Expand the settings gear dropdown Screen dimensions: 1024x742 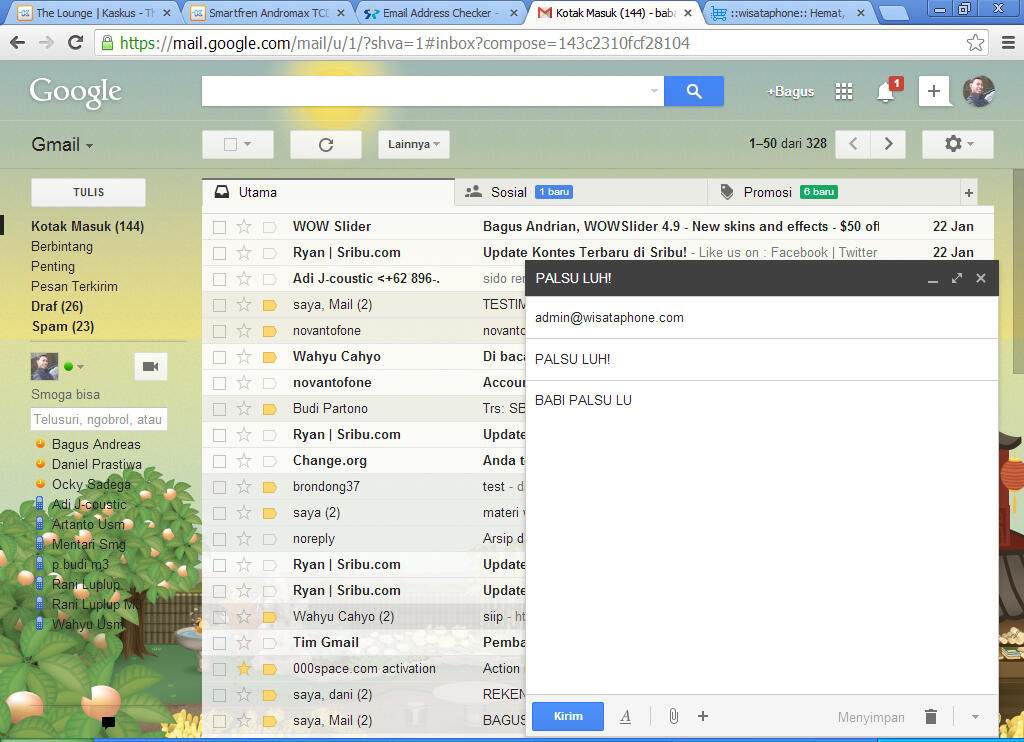(956, 144)
